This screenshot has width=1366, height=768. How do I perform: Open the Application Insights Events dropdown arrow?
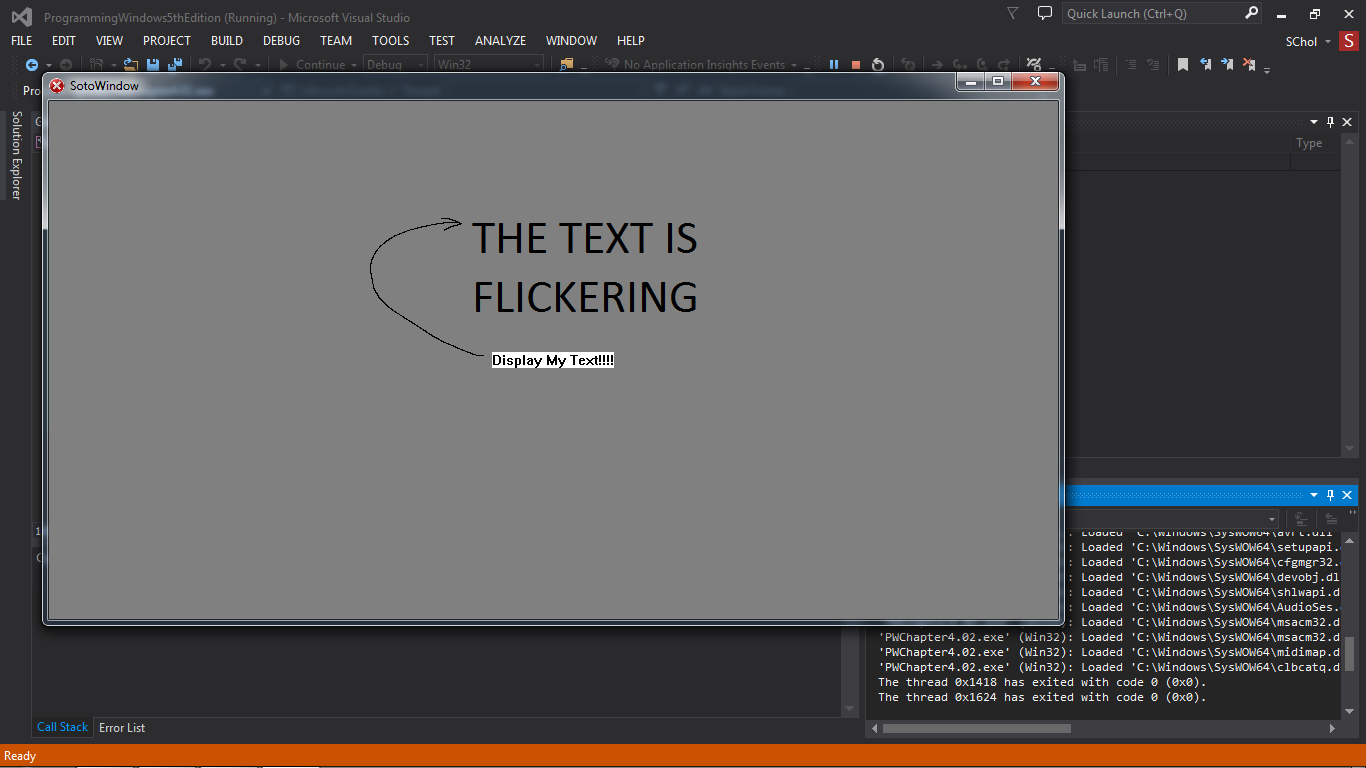tap(794, 65)
